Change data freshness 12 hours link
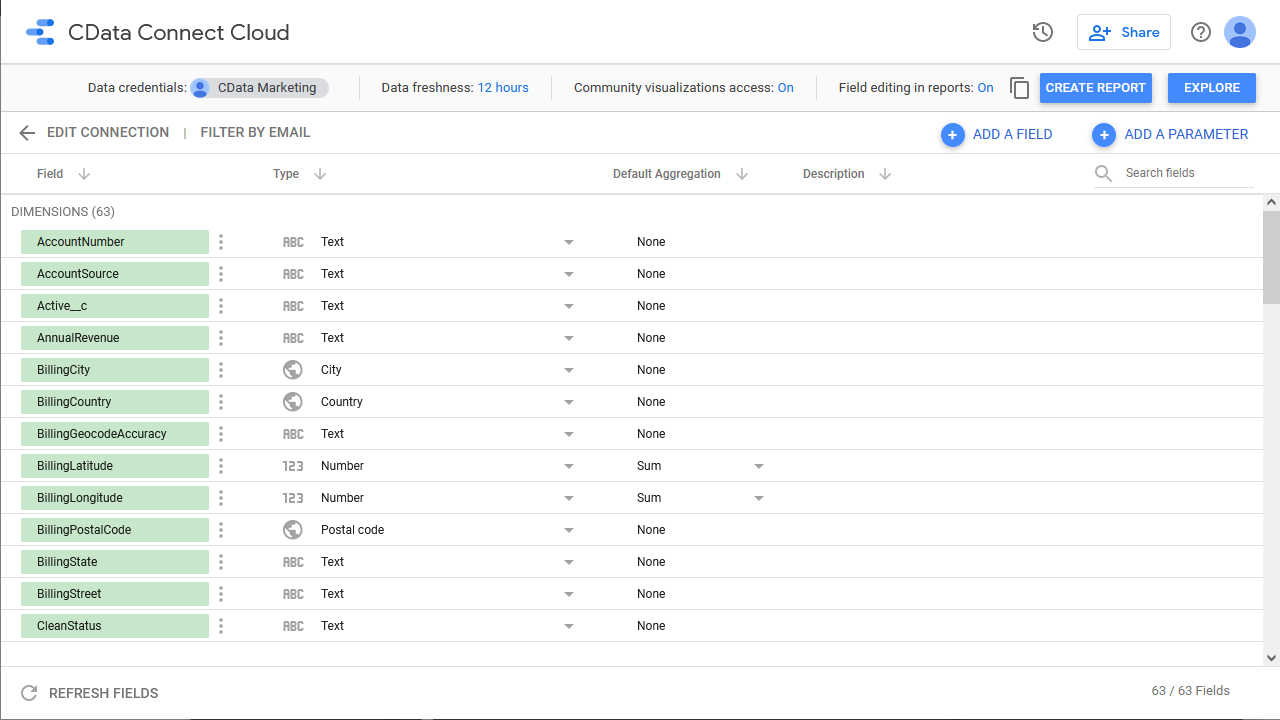This screenshot has height=720, width=1280. pyautogui.click(x=503, y=88)
